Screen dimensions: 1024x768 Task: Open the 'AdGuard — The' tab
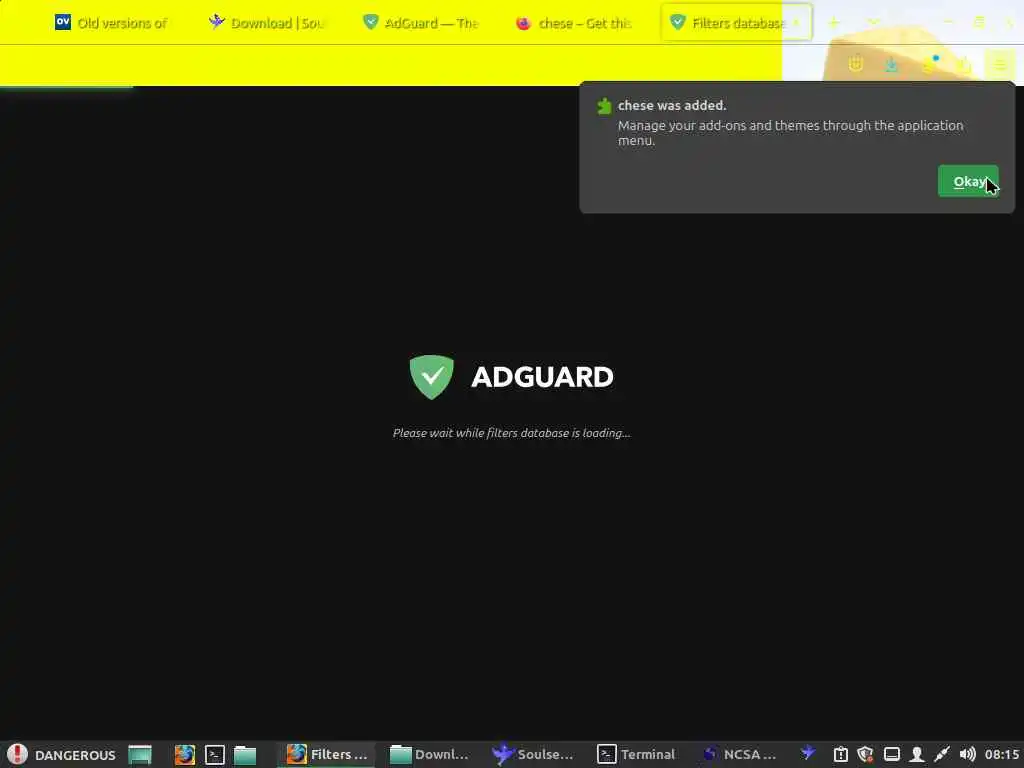coord(421,23)
